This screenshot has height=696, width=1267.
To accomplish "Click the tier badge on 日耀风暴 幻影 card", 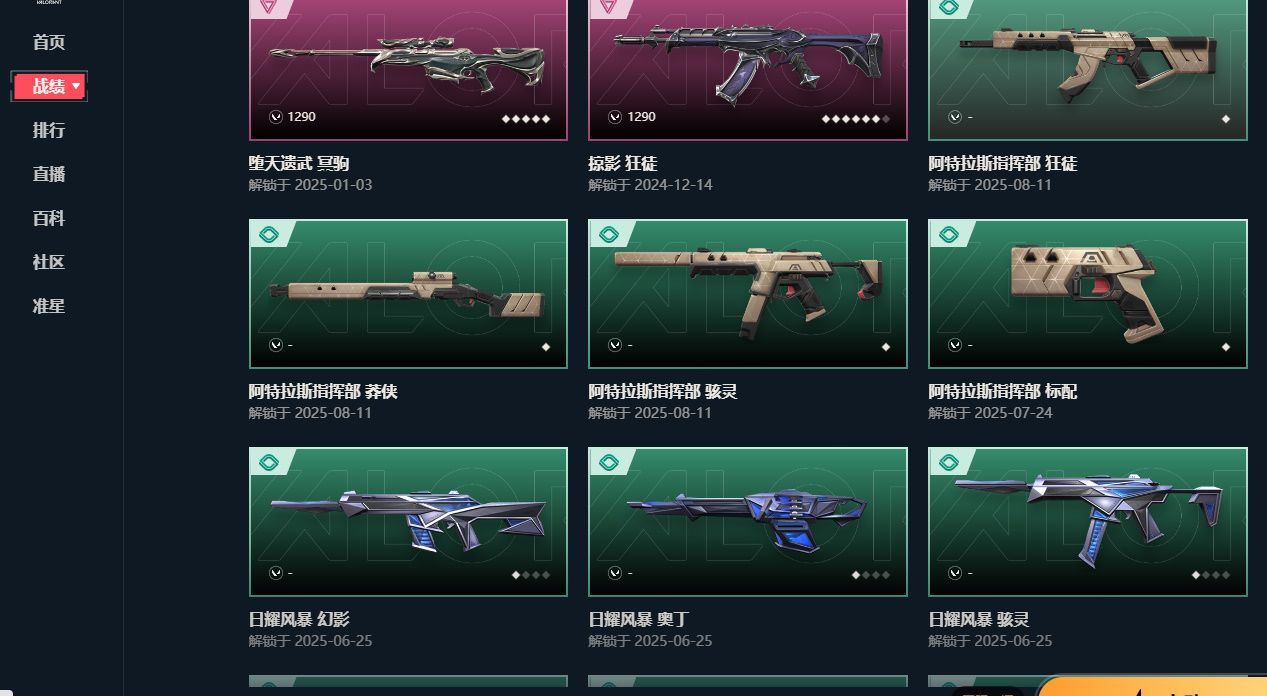I will 267,463.
